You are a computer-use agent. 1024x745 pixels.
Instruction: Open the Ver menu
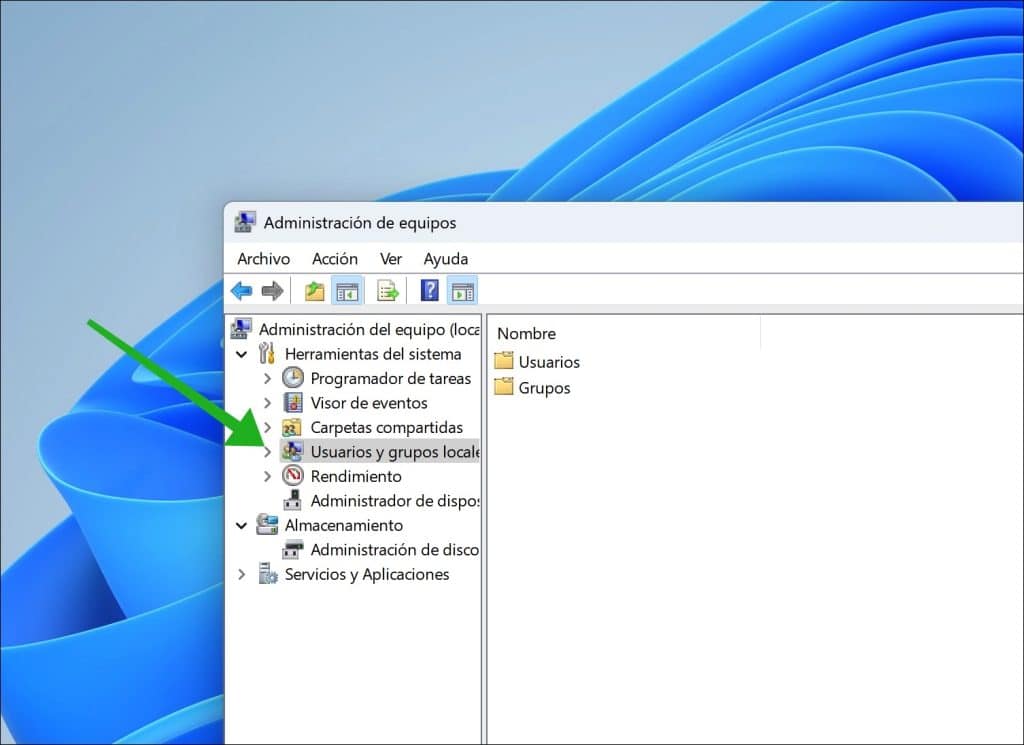(x=391, y=259)
